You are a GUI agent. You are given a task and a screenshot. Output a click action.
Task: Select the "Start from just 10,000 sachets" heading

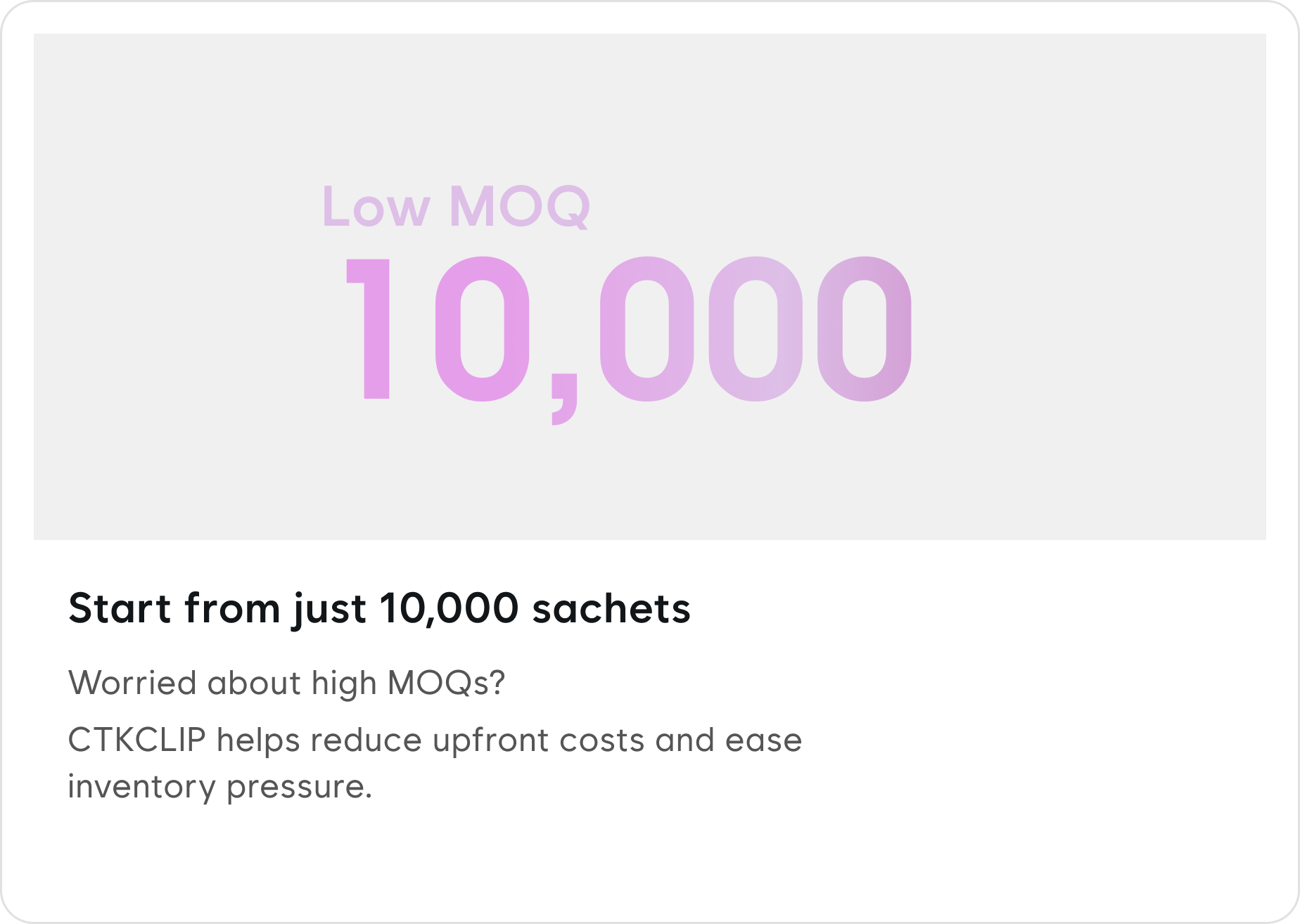click(379, 608)
